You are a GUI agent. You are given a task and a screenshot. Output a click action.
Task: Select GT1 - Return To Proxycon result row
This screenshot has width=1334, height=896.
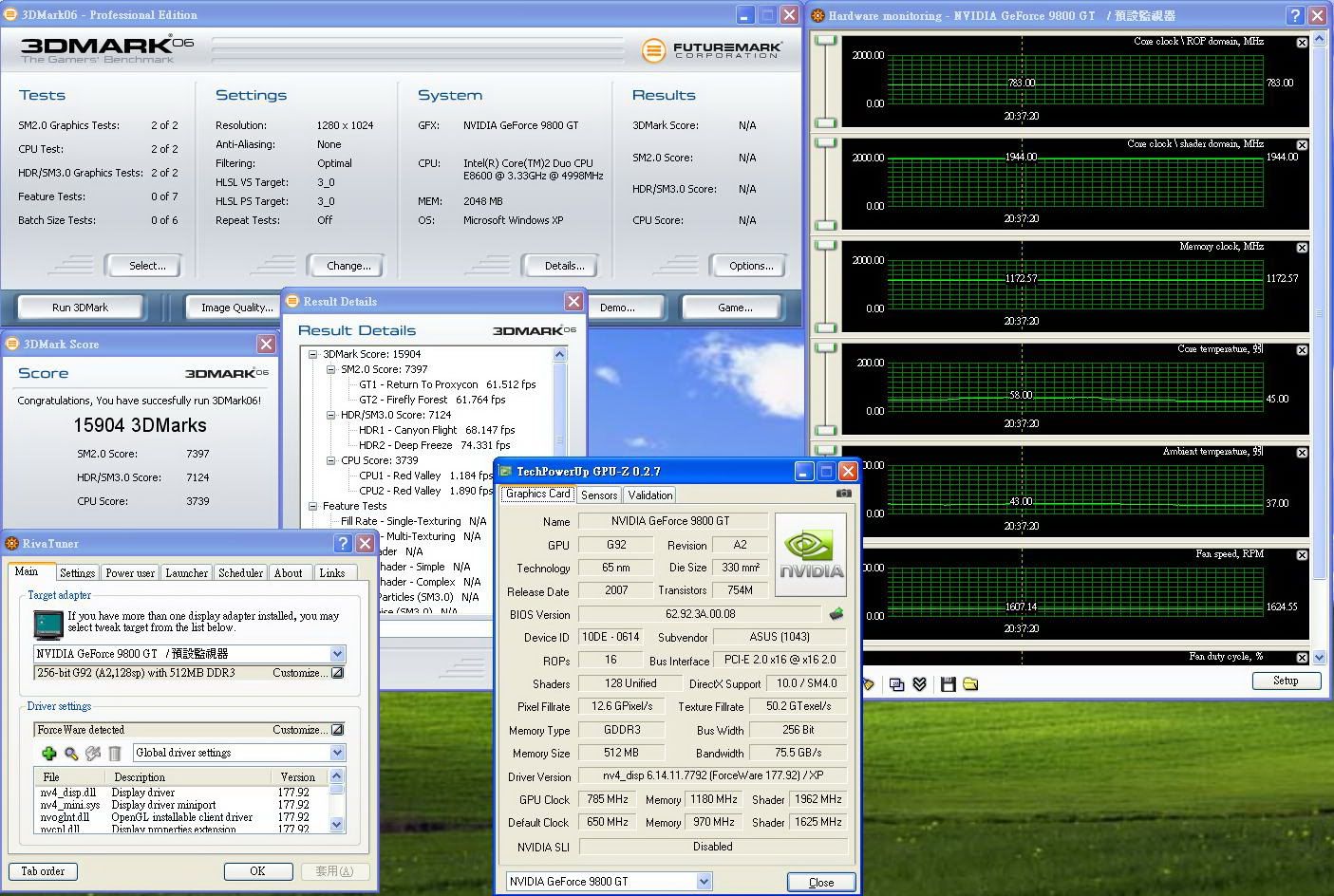[447, 384]
